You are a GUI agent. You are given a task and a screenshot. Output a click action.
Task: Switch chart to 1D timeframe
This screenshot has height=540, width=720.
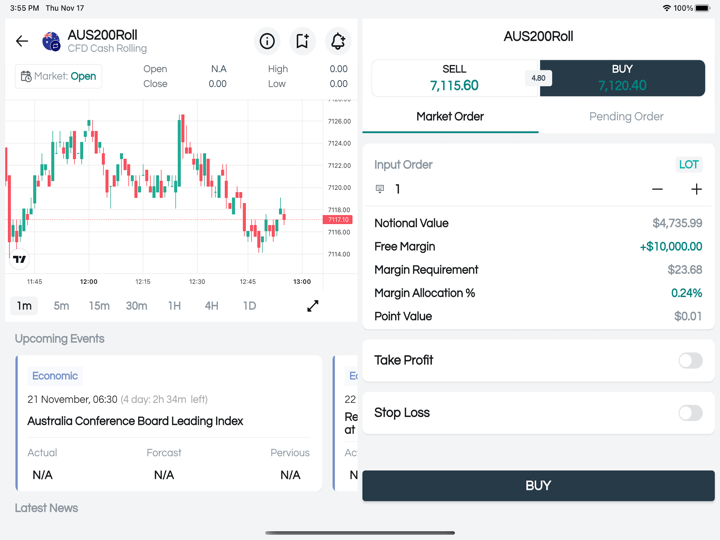click(x=249, y=306)
